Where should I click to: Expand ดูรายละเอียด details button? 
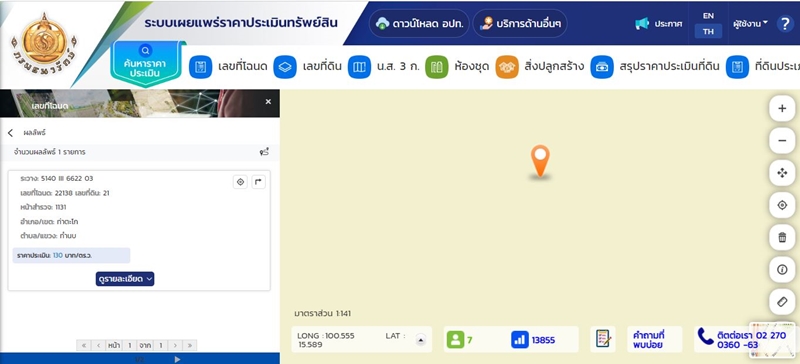click(x=125, y=279)
